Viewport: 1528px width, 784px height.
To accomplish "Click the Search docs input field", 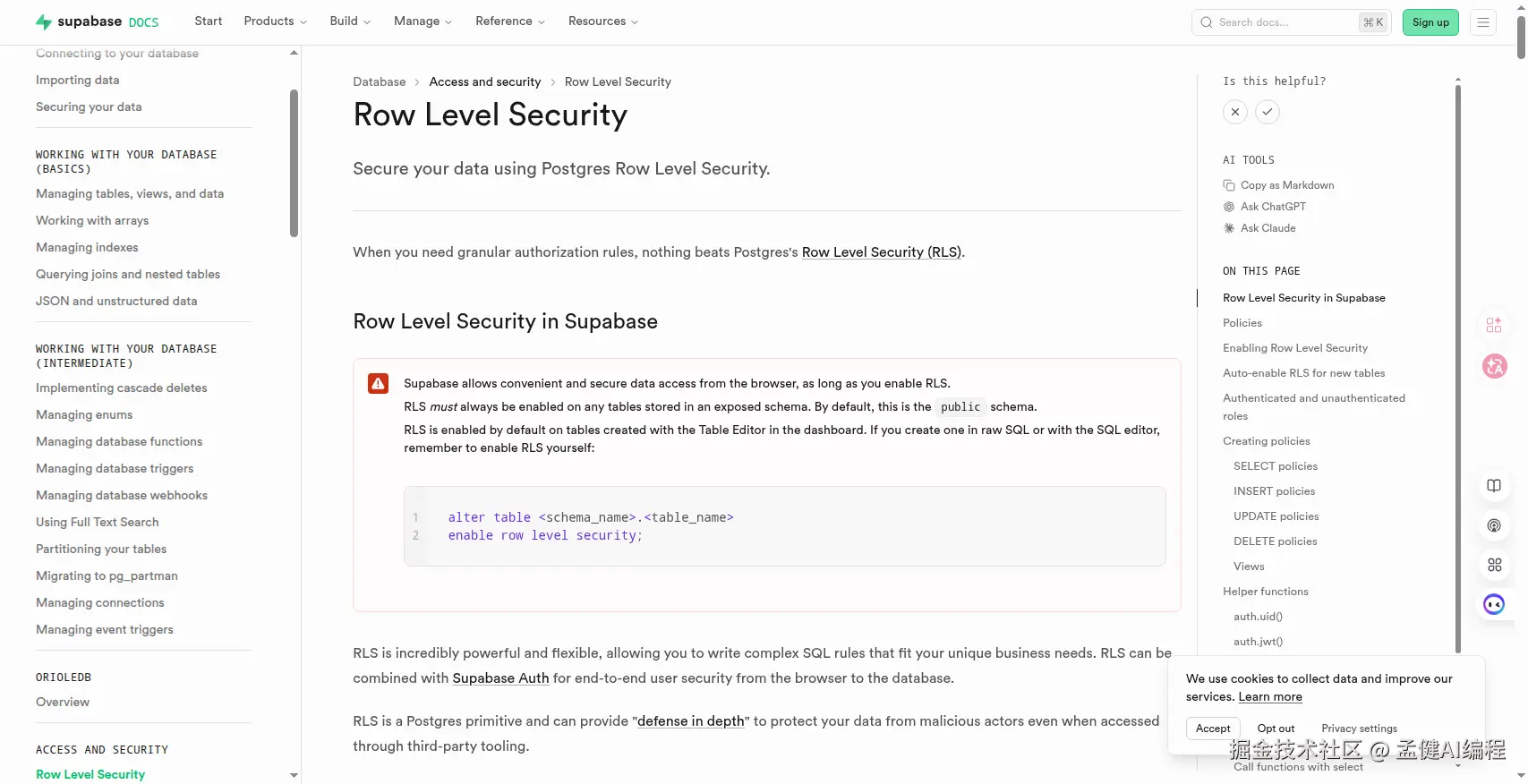I will [1285, 22].
